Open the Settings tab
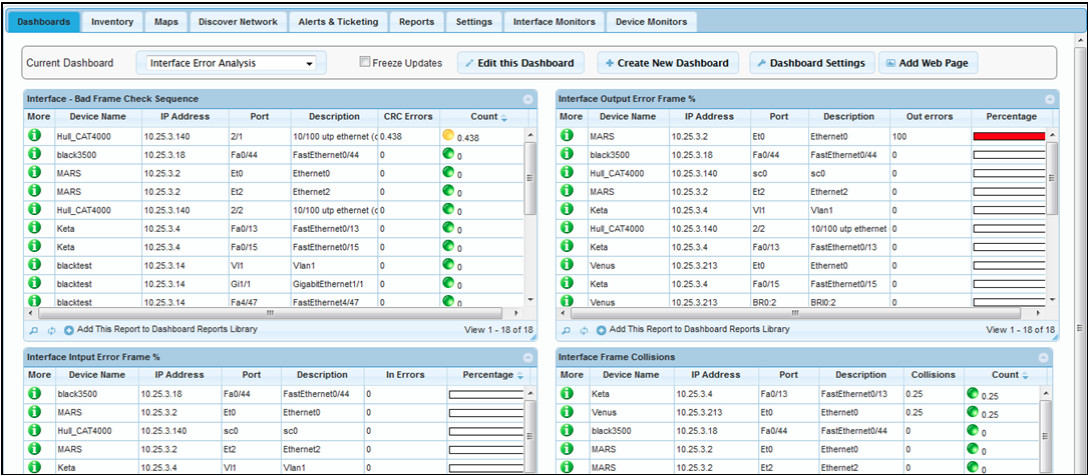The image size is (1089, 476). tap(474, 22)
